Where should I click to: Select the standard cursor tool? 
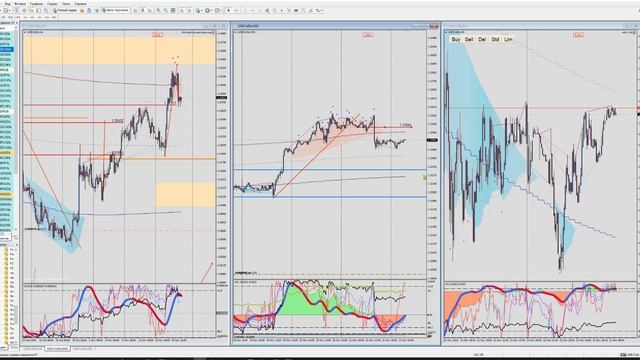(x=229, y=10)
